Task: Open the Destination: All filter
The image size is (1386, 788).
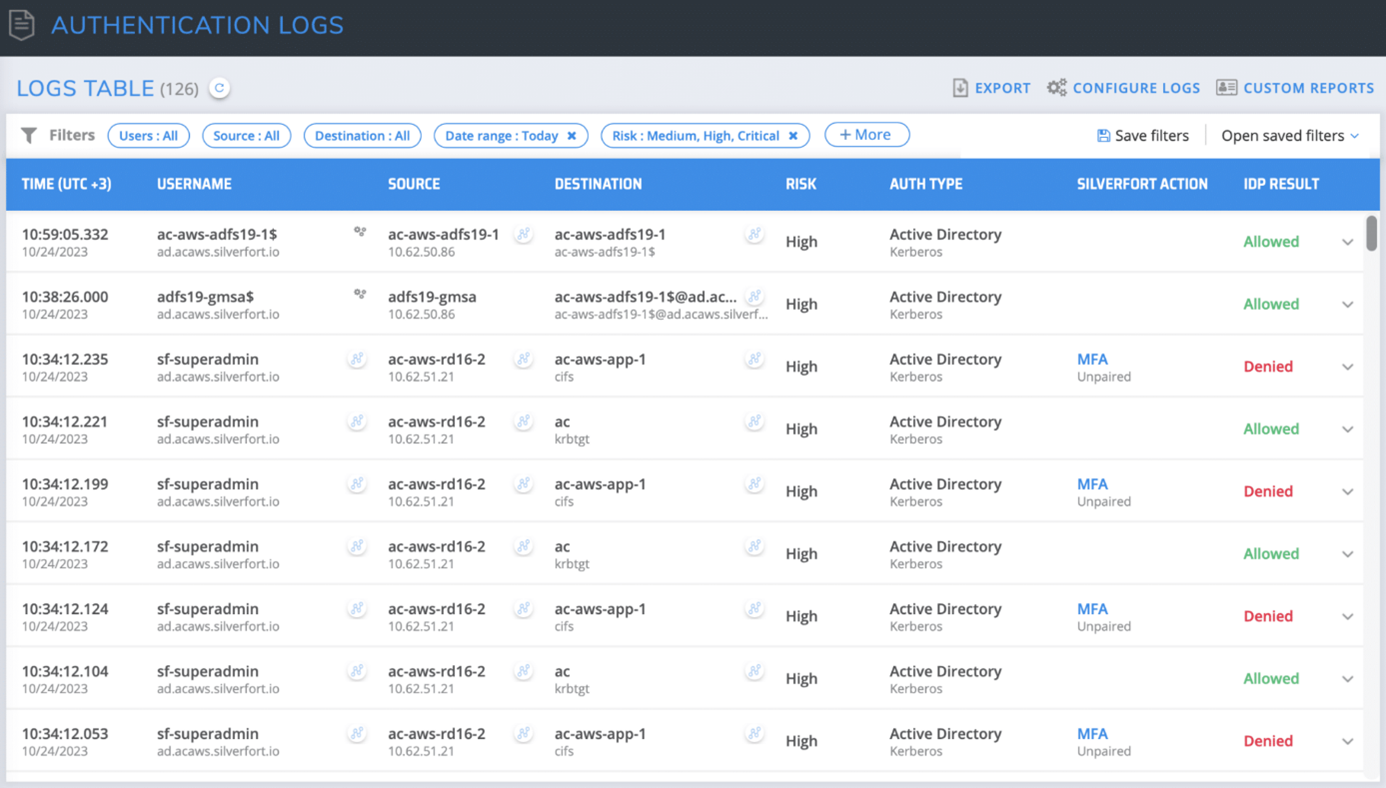Action: tap(362, 135)
